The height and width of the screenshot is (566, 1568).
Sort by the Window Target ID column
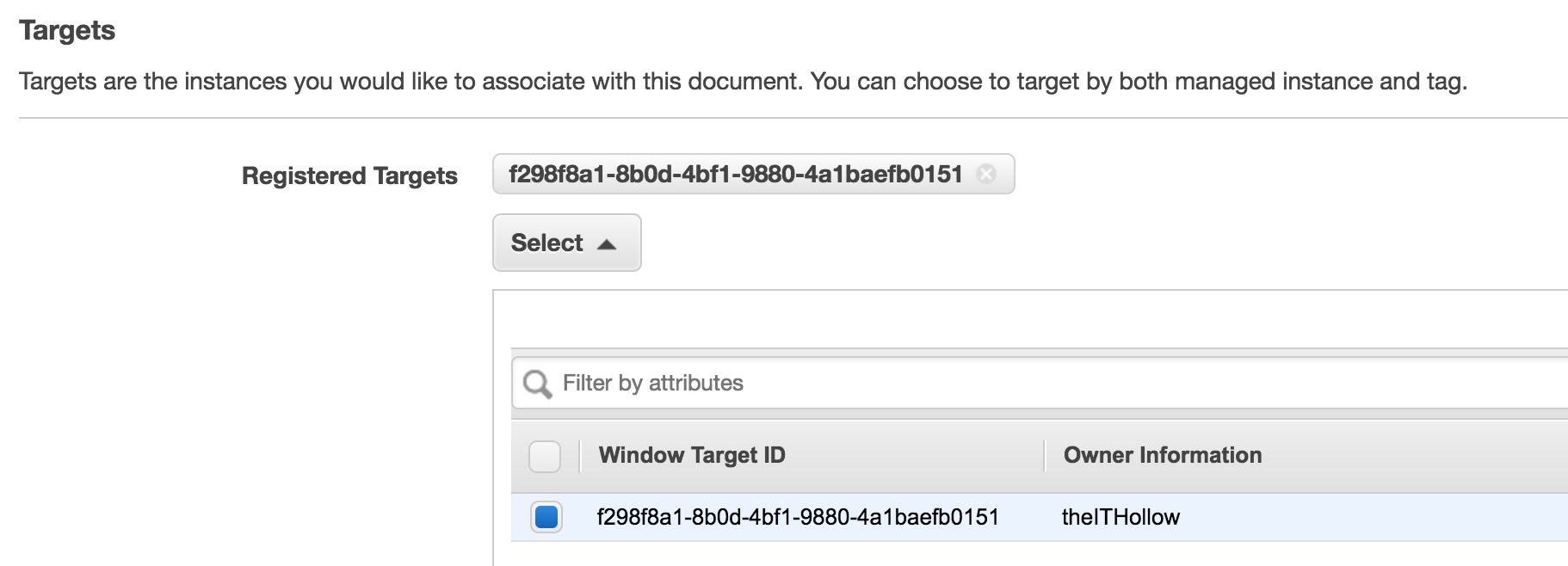click(x=692, y=455)
